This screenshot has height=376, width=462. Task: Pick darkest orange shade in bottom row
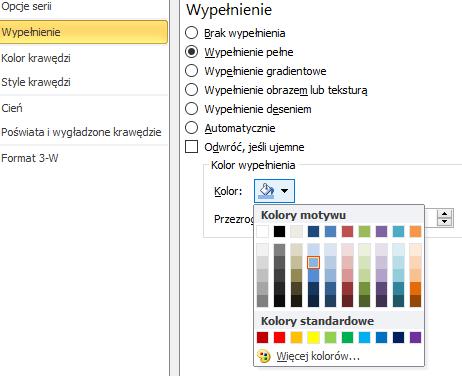[x=416, y=301]
